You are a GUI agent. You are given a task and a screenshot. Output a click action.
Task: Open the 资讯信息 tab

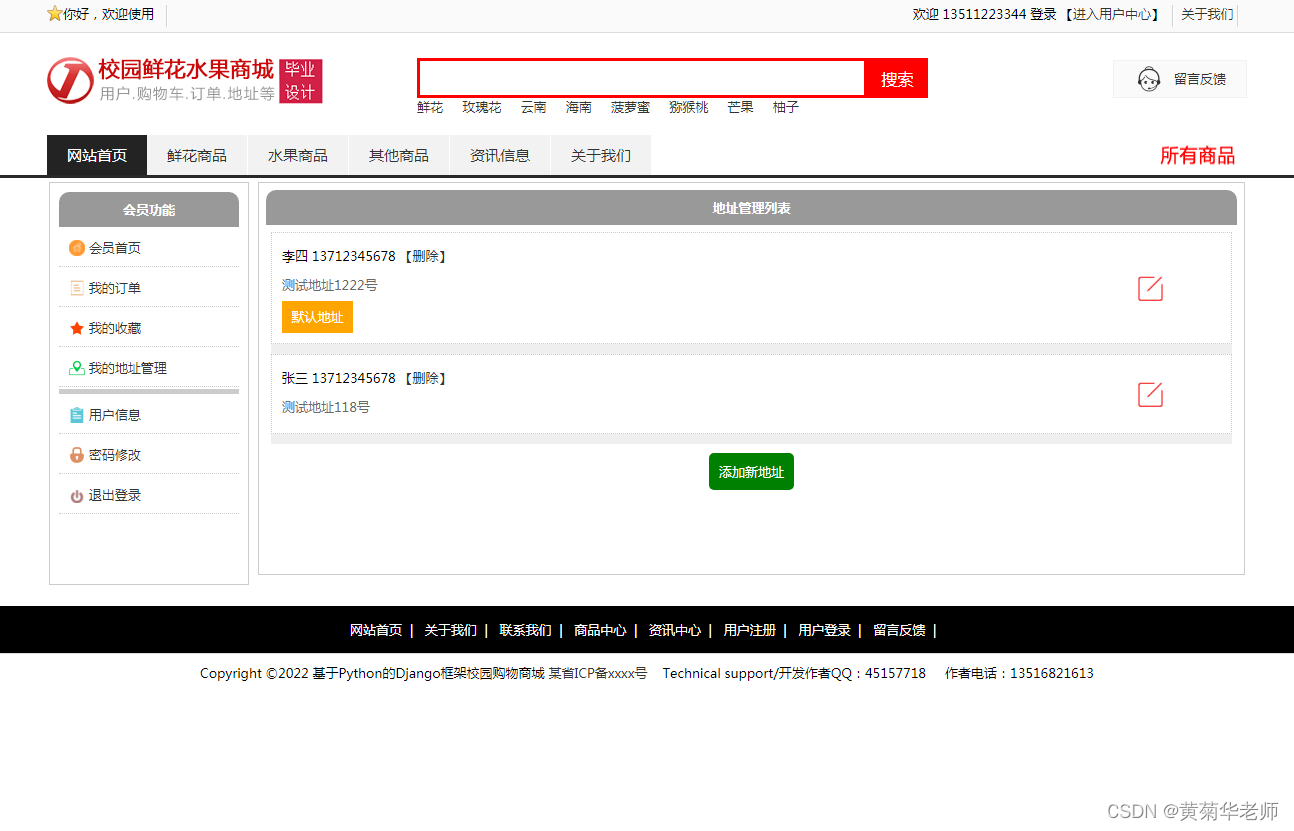500,155
